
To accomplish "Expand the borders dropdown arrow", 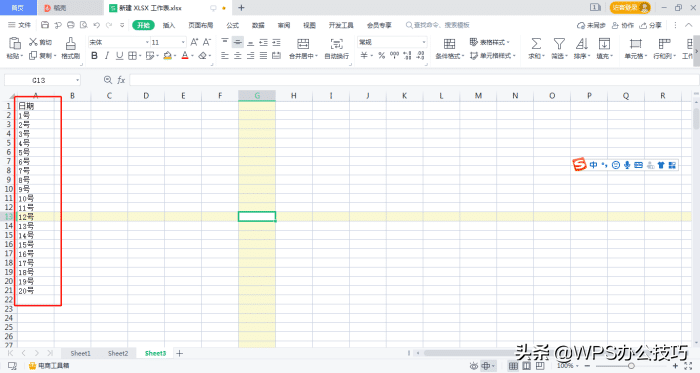I will tap(140, 56).
